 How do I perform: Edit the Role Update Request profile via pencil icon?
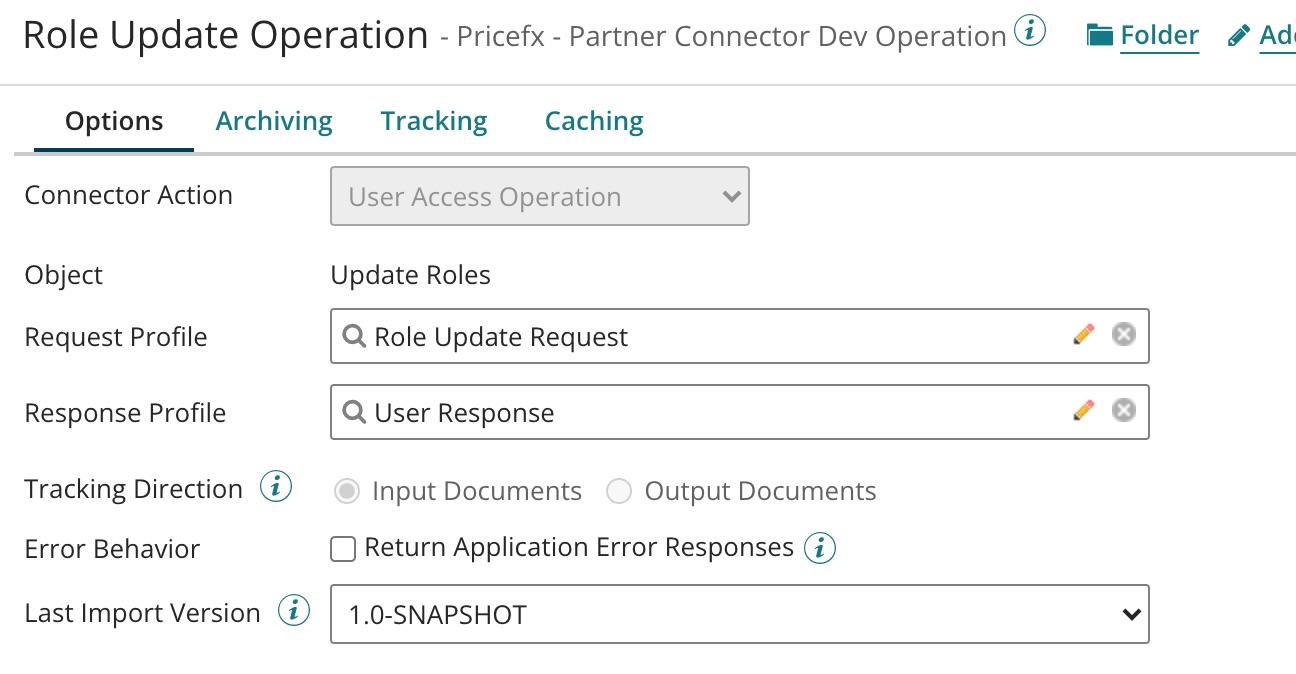tap(1083, 334)
